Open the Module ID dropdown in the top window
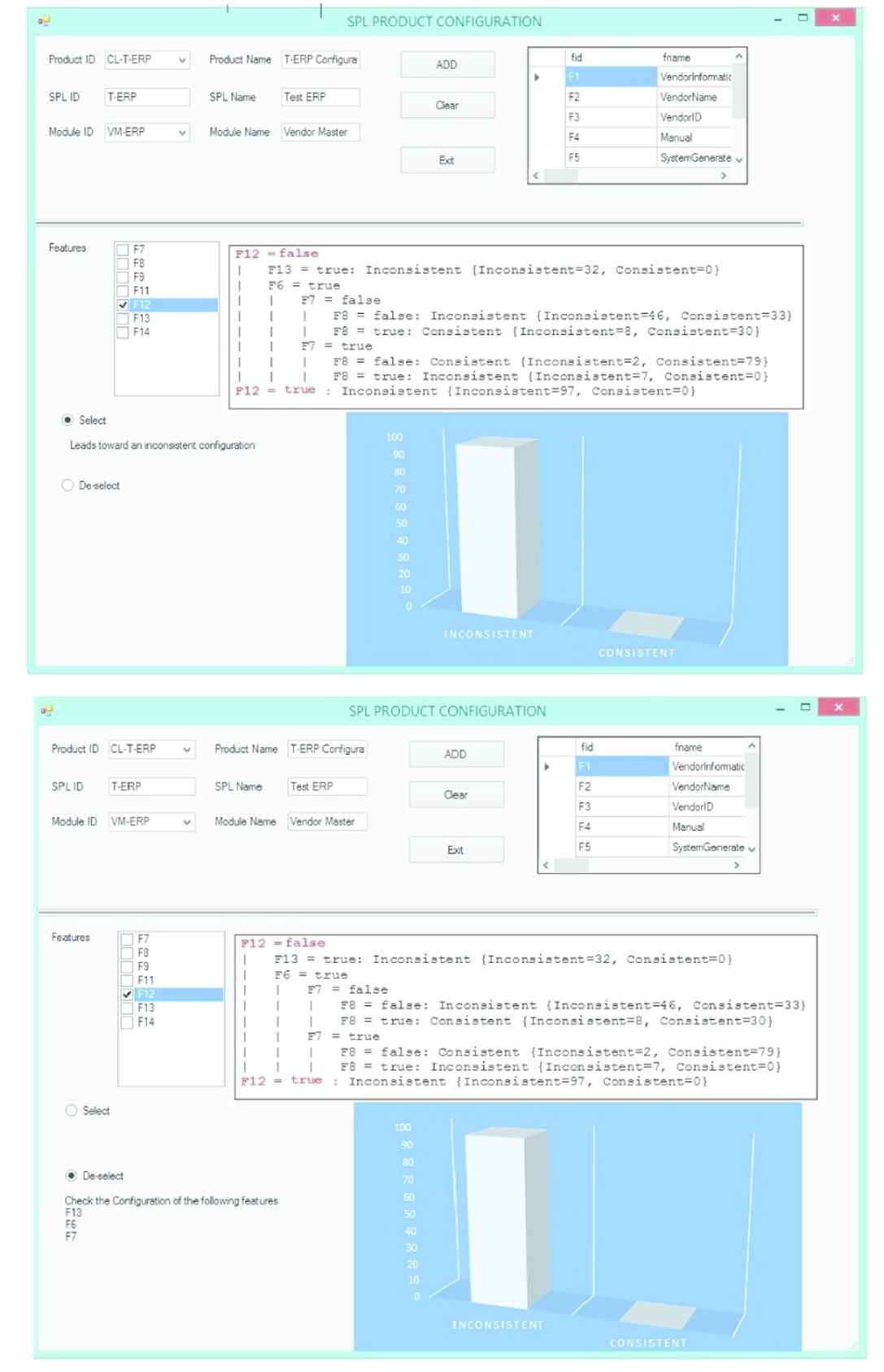884x1372 pixels. tap(182, 133)
